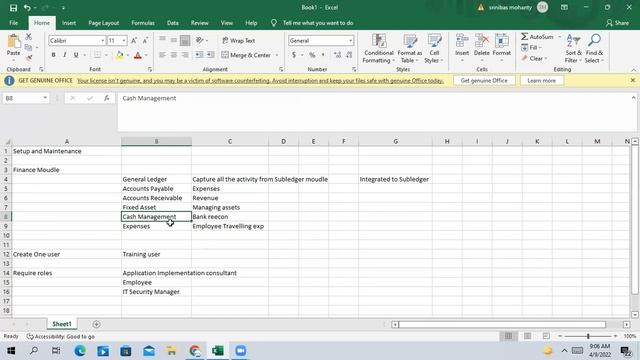Click the Borders icon
Image resolution: width=640 pixels, height=360 pixels.
coord(98,55)
